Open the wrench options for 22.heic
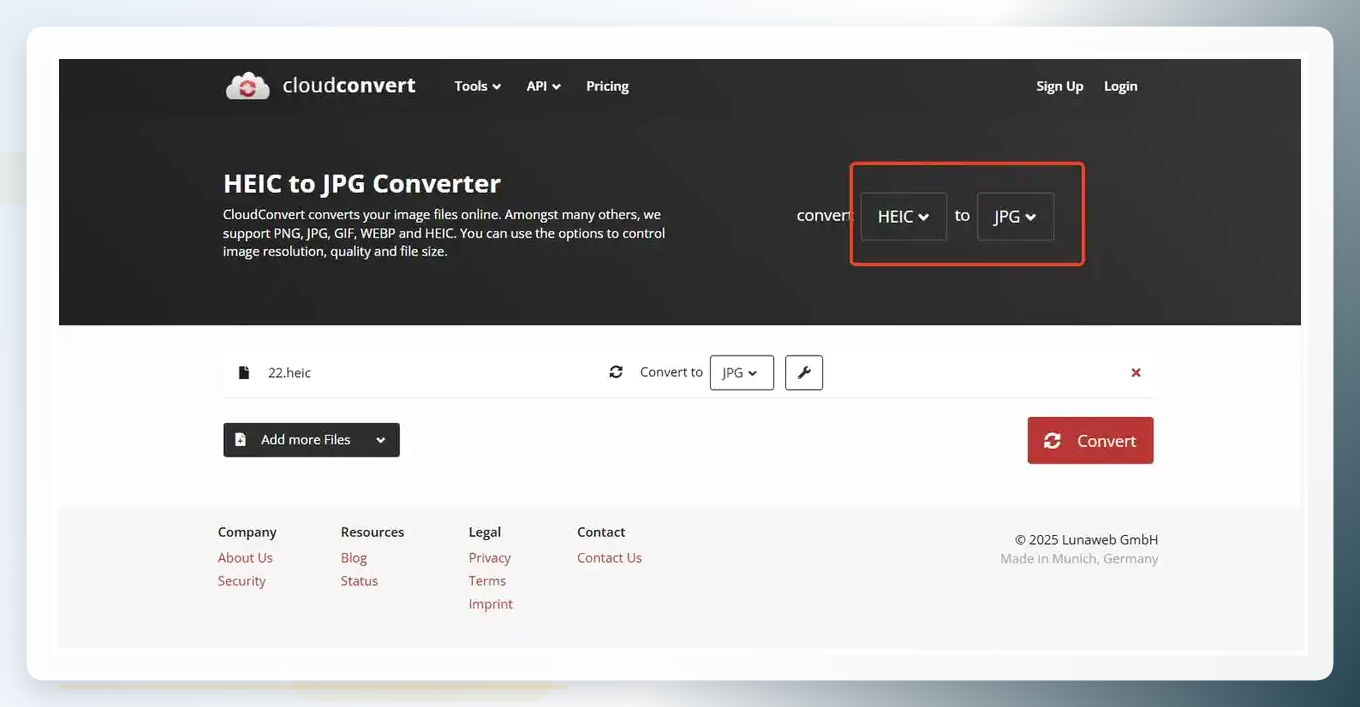This screenshot has width=1360, height=707. (804, 373)
